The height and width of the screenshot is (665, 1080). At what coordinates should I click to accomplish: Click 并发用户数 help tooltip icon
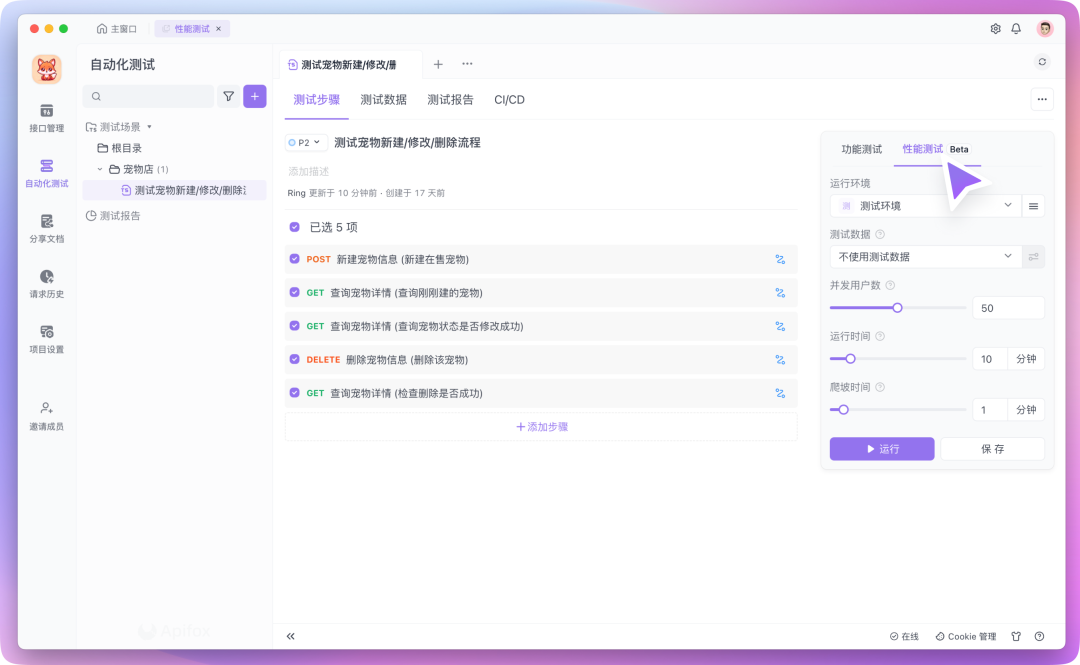(x=890, y=285)
